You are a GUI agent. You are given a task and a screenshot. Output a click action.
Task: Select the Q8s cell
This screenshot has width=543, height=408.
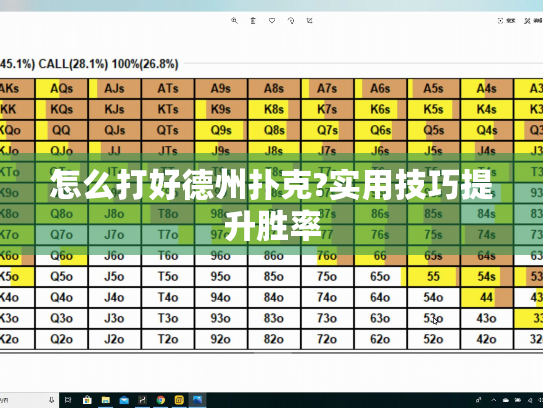click(x=274, y=130)
